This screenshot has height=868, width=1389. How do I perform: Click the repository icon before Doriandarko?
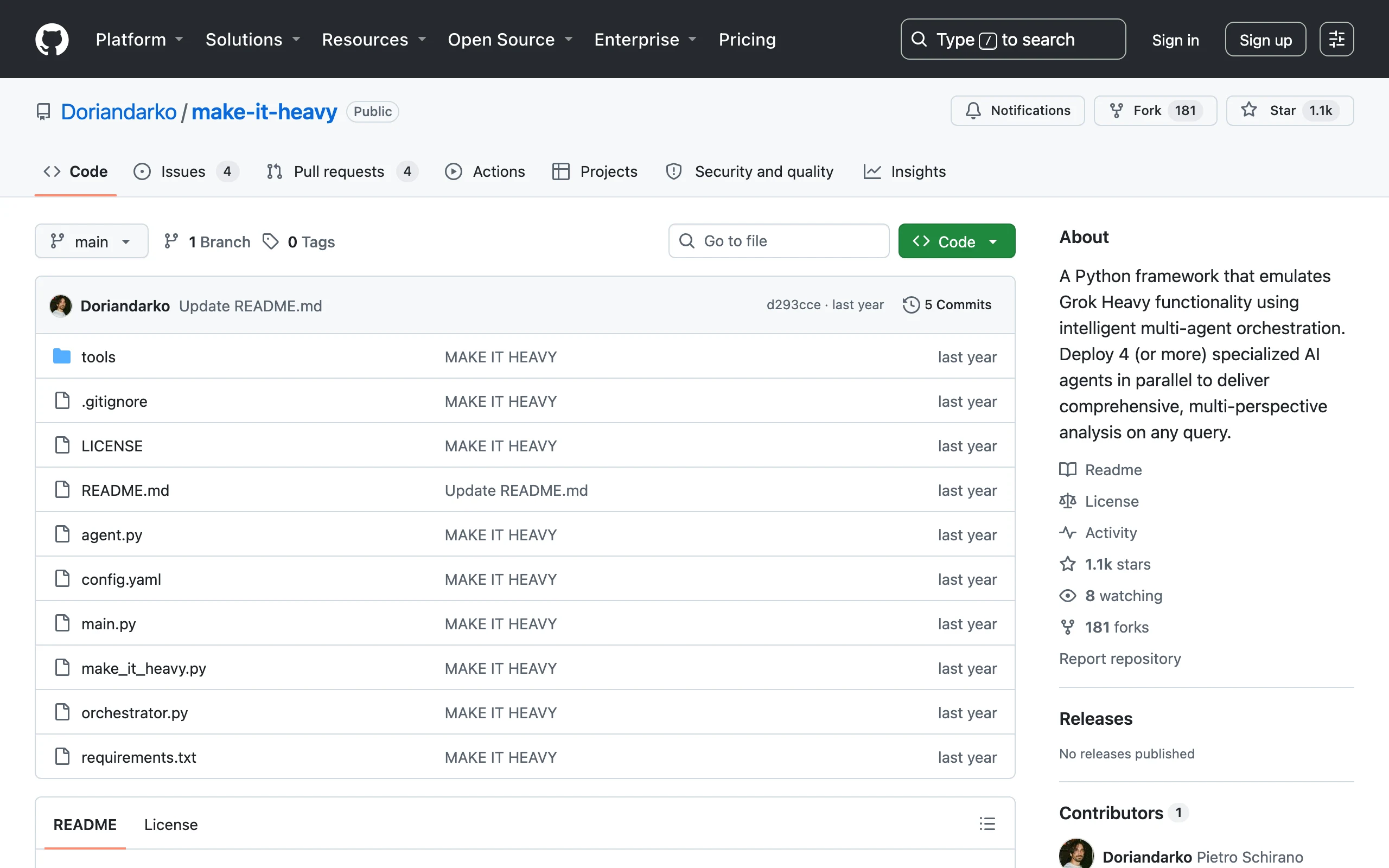pos(43,111)
